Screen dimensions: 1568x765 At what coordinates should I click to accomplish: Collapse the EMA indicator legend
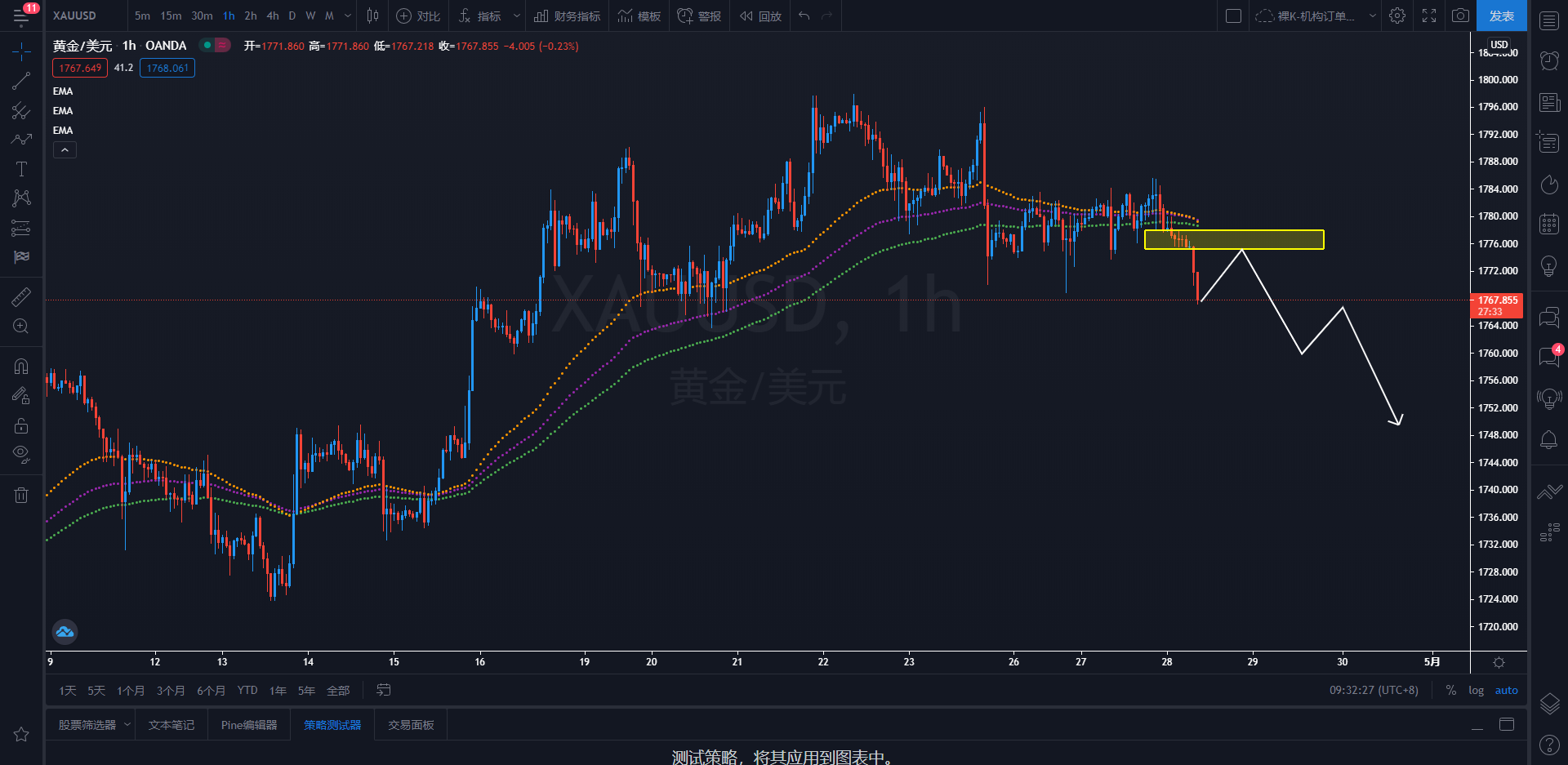point(65,150)
